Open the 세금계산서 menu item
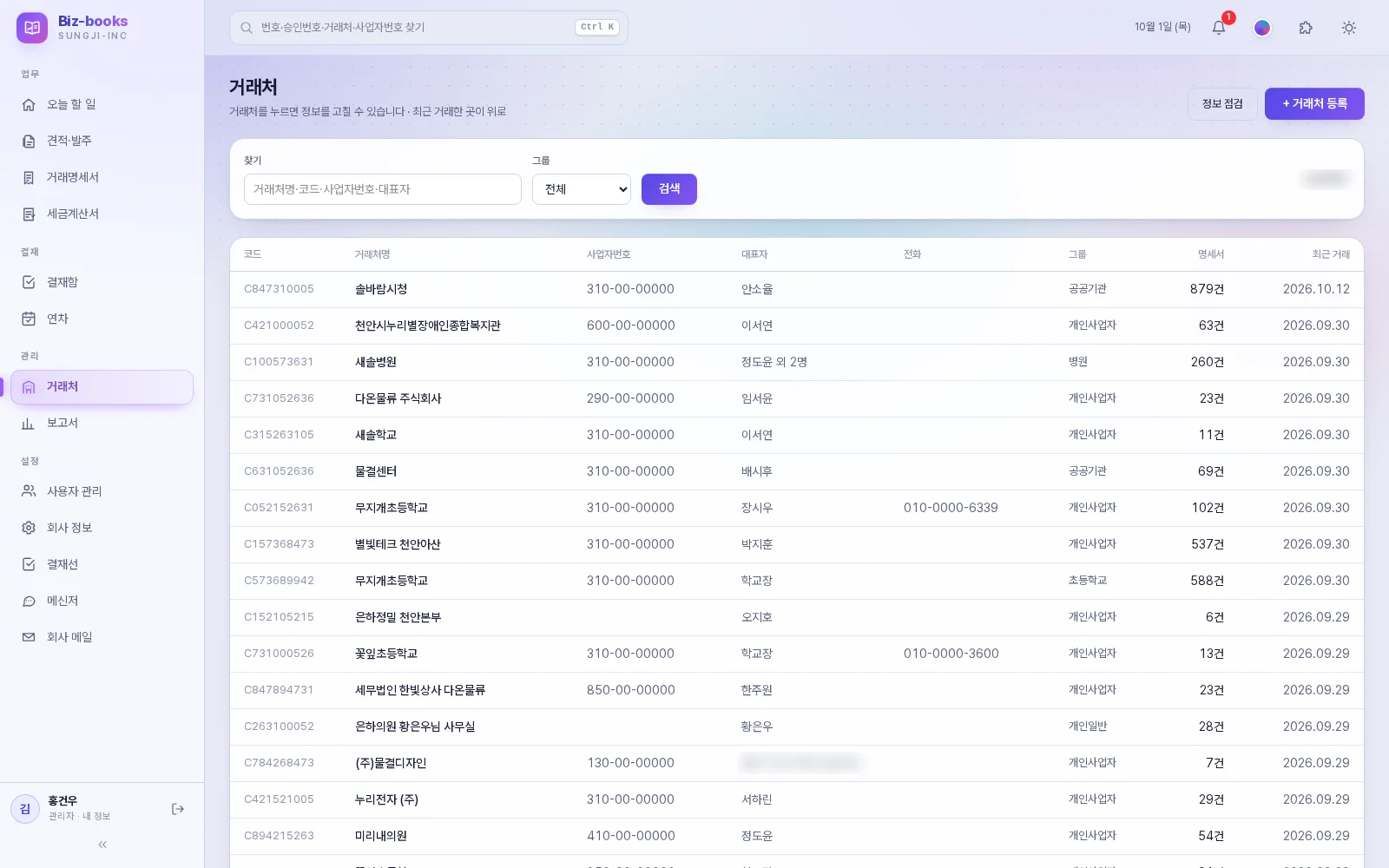Viewport: 1389px width, 868px height. [x=102, y=214]
